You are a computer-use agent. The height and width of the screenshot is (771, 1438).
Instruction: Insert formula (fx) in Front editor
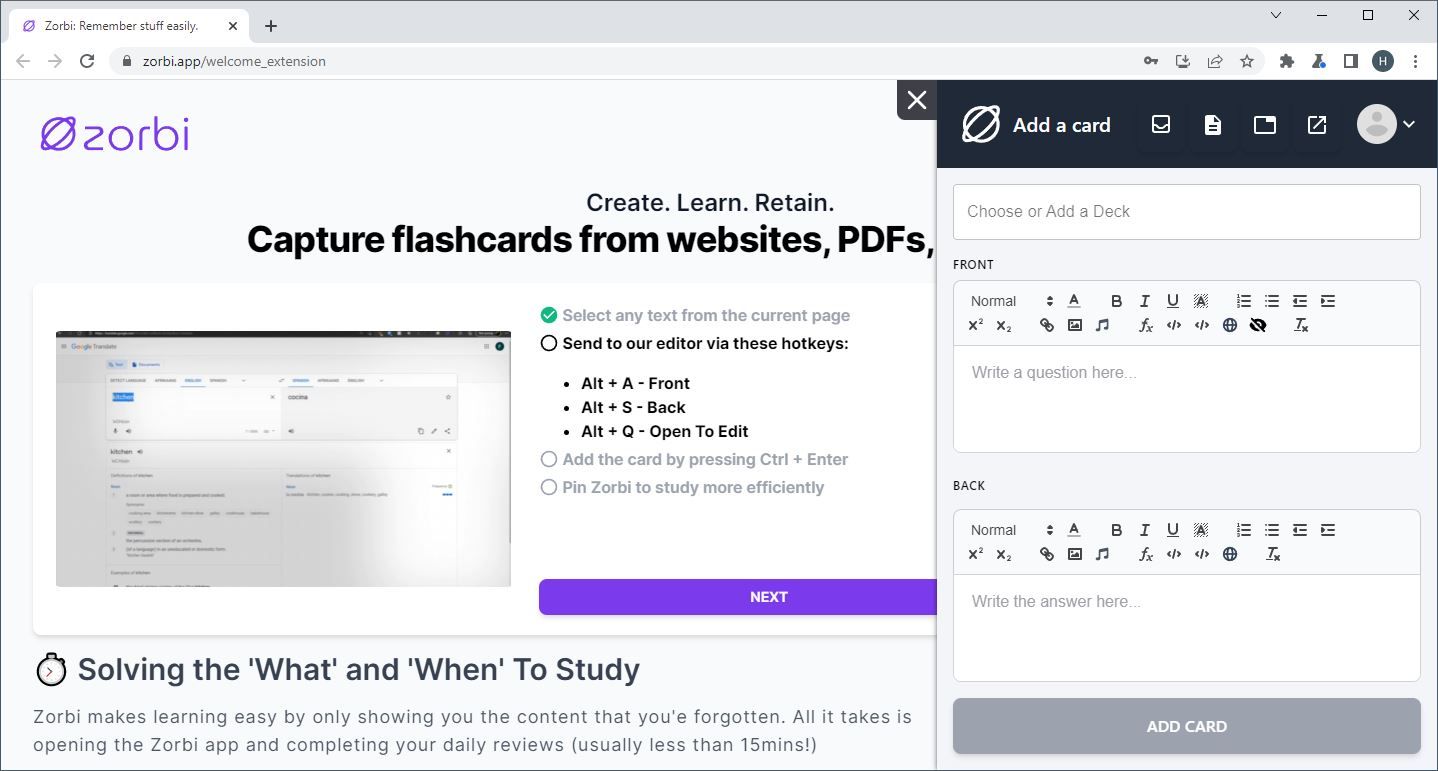click(1146, 325)
